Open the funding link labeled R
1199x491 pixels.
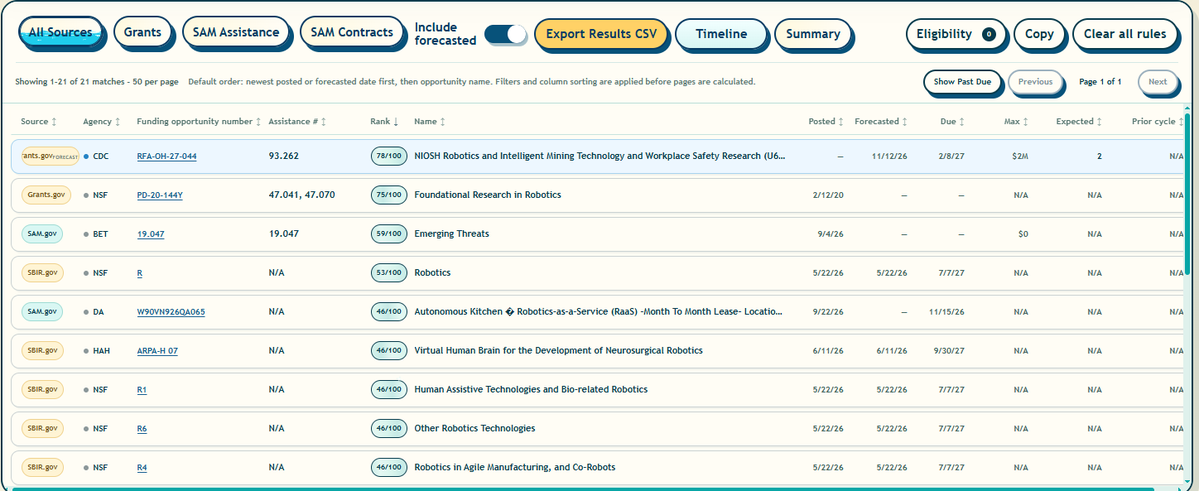click(140, 273)
